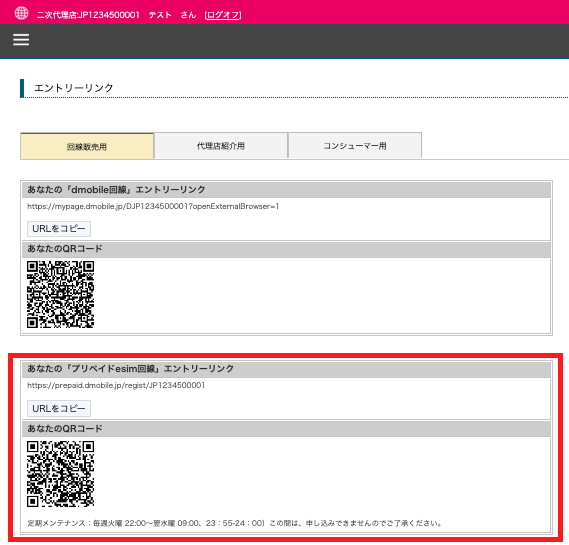Click the あなたの「dmobile回線」エントリーリンク header
Screen dimensions: 569x545
286,190
